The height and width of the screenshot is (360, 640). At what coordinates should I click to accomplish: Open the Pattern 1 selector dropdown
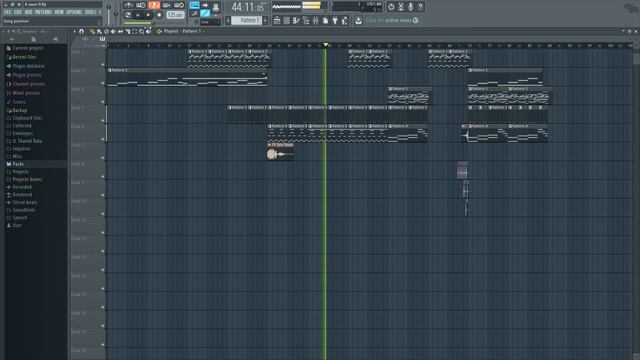pyautogui.click(x=247, y=20)
